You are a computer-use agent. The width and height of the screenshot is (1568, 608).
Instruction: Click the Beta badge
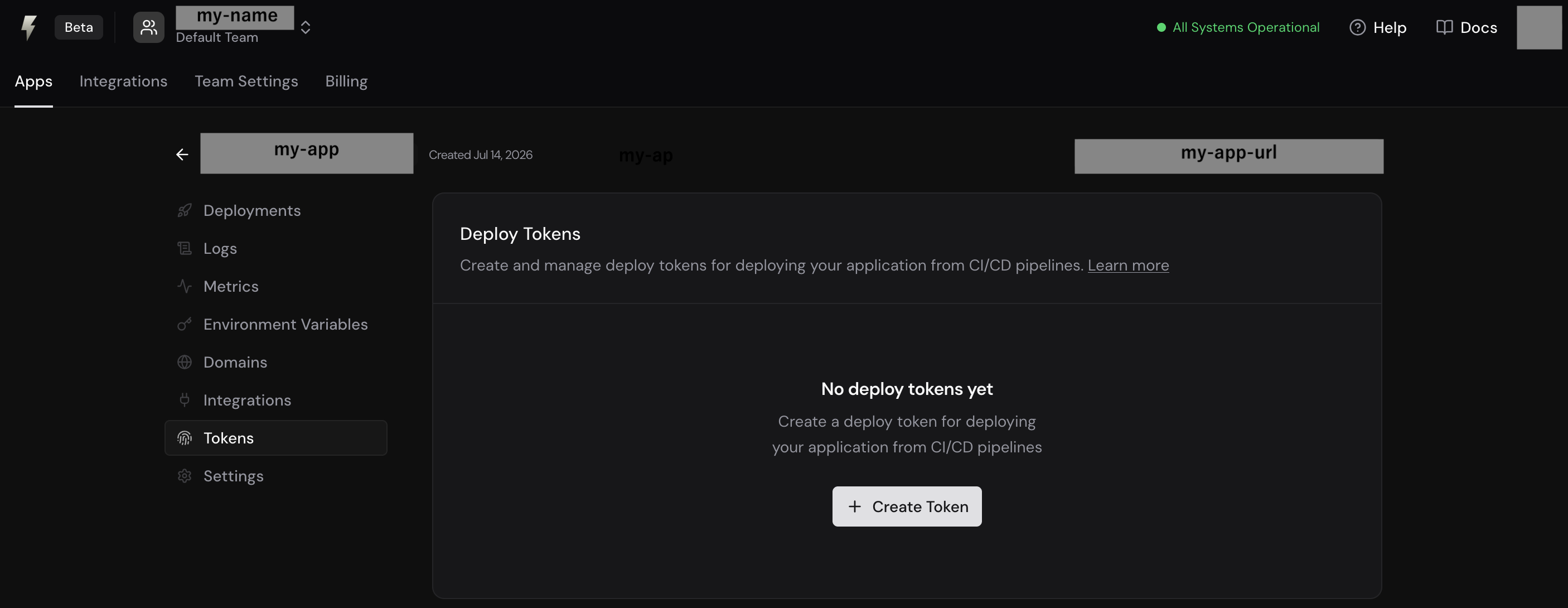[79, 27]
